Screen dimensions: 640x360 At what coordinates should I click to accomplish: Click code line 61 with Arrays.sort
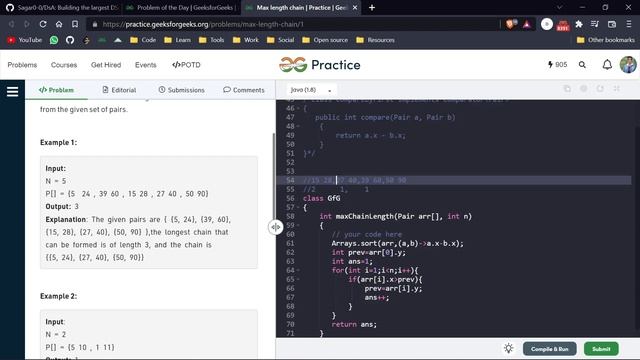pos(397,243)
